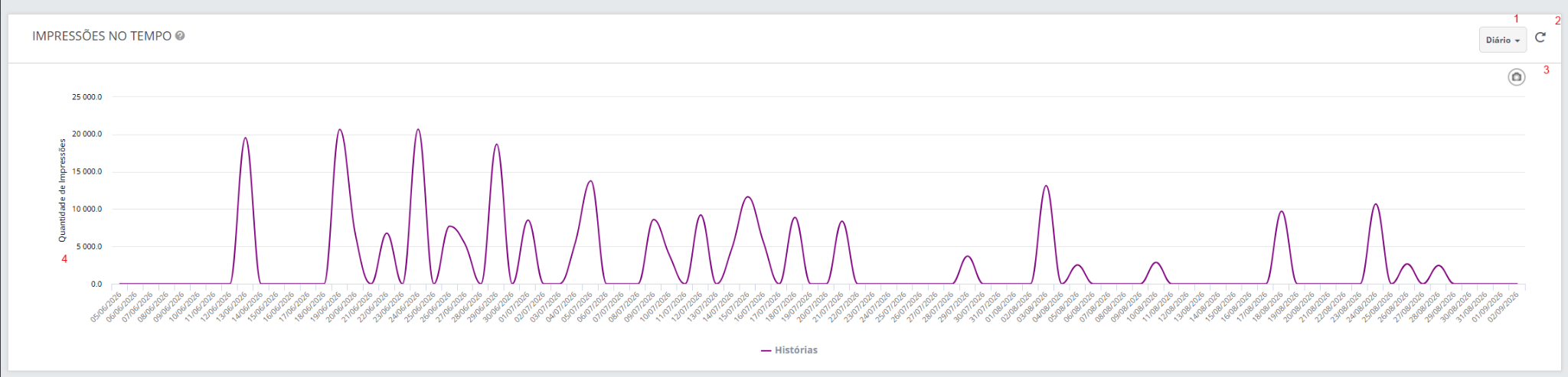Click the chart peak on 05/07/2026

590,180
